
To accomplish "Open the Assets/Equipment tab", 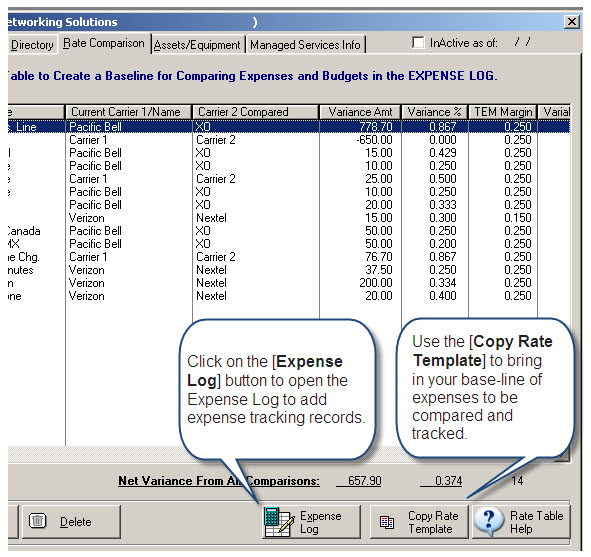I will (197, 45).
